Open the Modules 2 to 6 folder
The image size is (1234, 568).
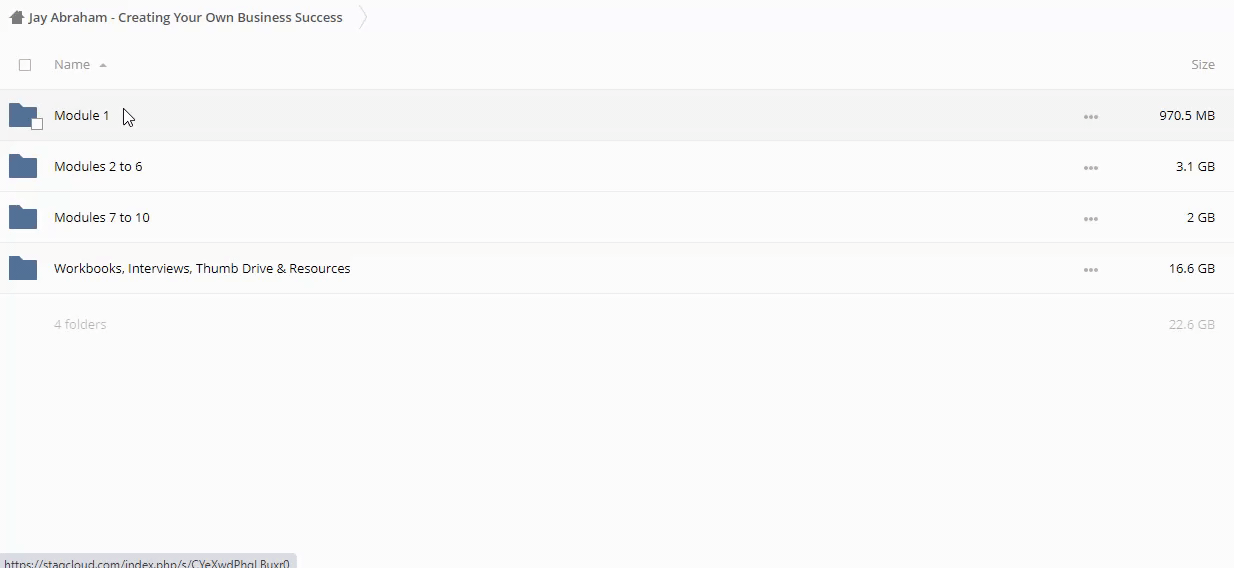tap(98, 167)
